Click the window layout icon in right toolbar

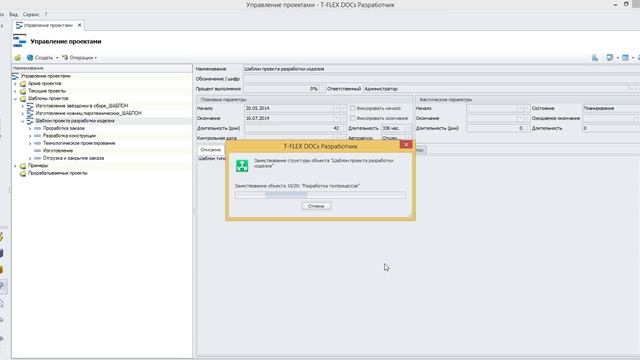609,58
